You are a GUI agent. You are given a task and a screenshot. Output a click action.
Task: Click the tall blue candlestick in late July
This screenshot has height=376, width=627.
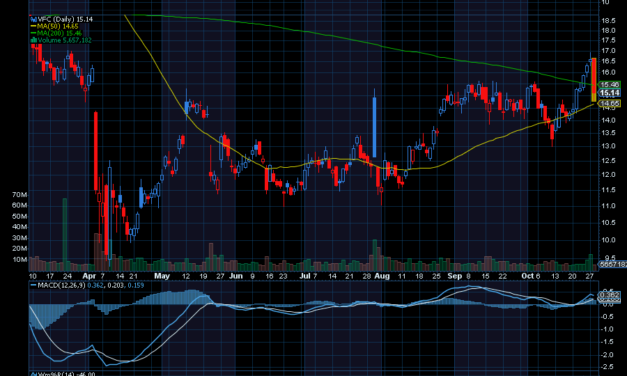(x=375, y=127)
